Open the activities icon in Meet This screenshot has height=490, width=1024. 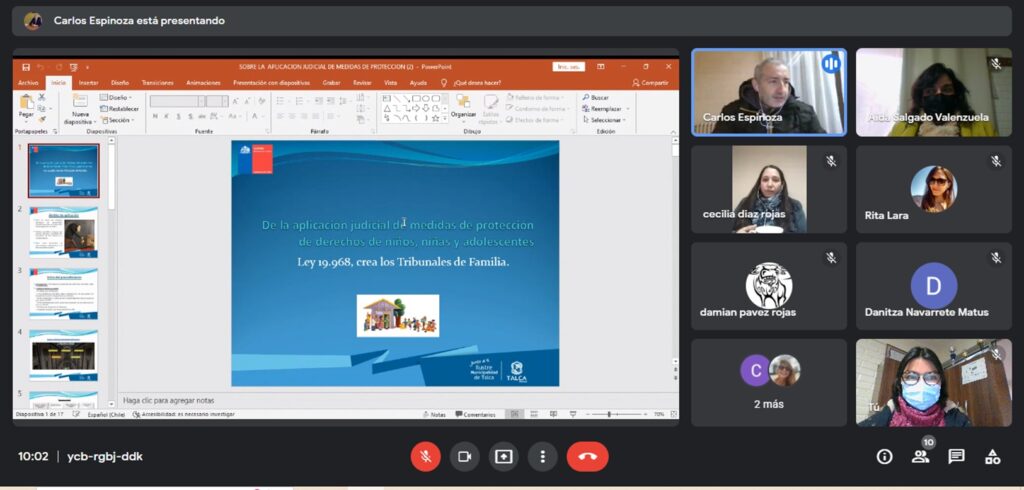(x=992, y=457)
